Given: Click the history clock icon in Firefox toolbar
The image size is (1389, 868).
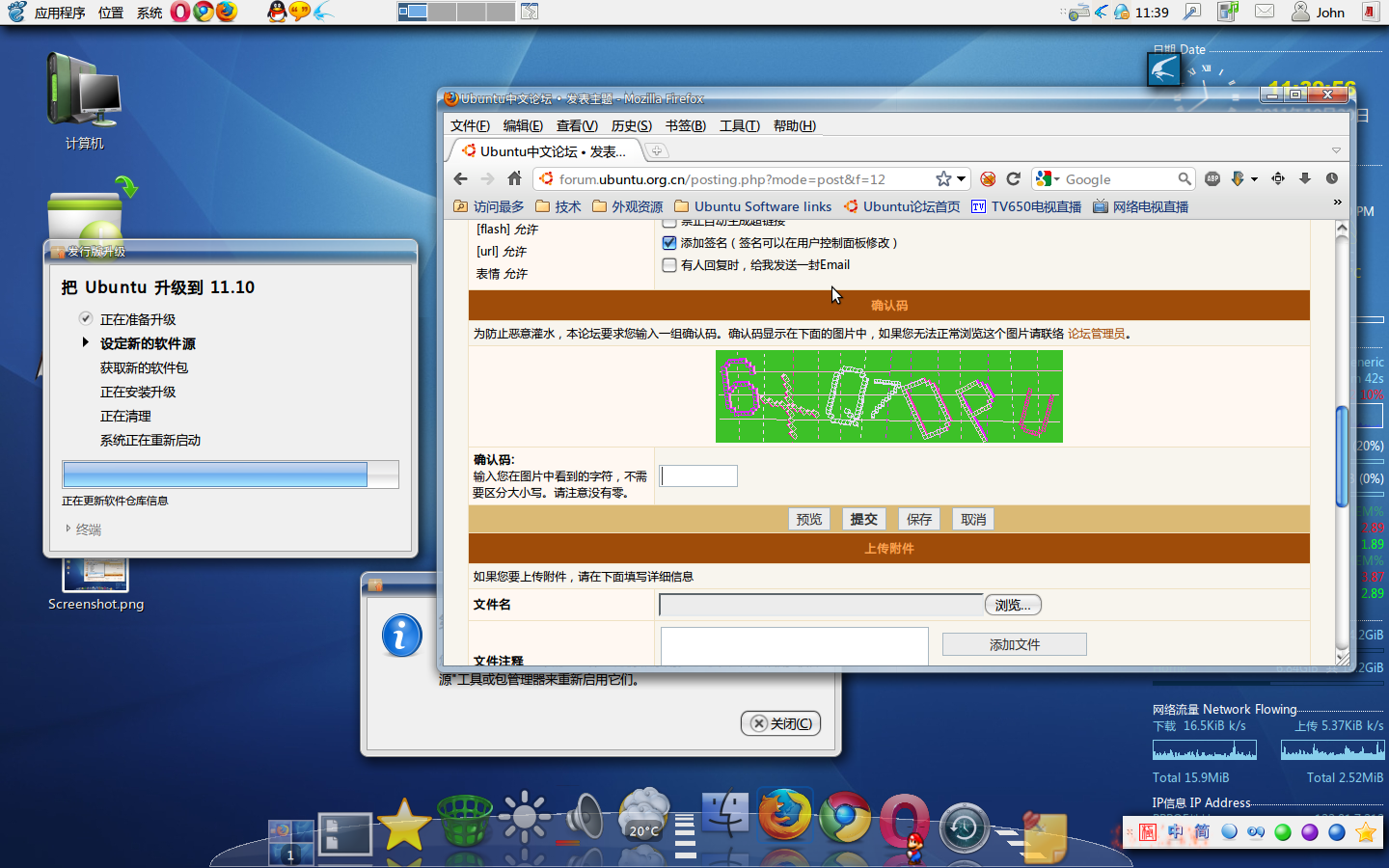Looking at the screenshot, I should click(1331, 178).
